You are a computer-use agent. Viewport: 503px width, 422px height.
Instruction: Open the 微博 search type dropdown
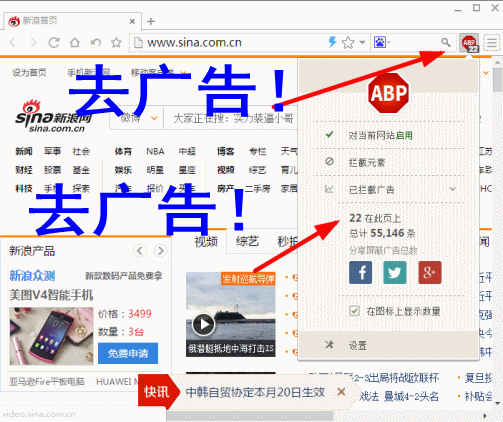pyautogui.click(x=138, y=118)
